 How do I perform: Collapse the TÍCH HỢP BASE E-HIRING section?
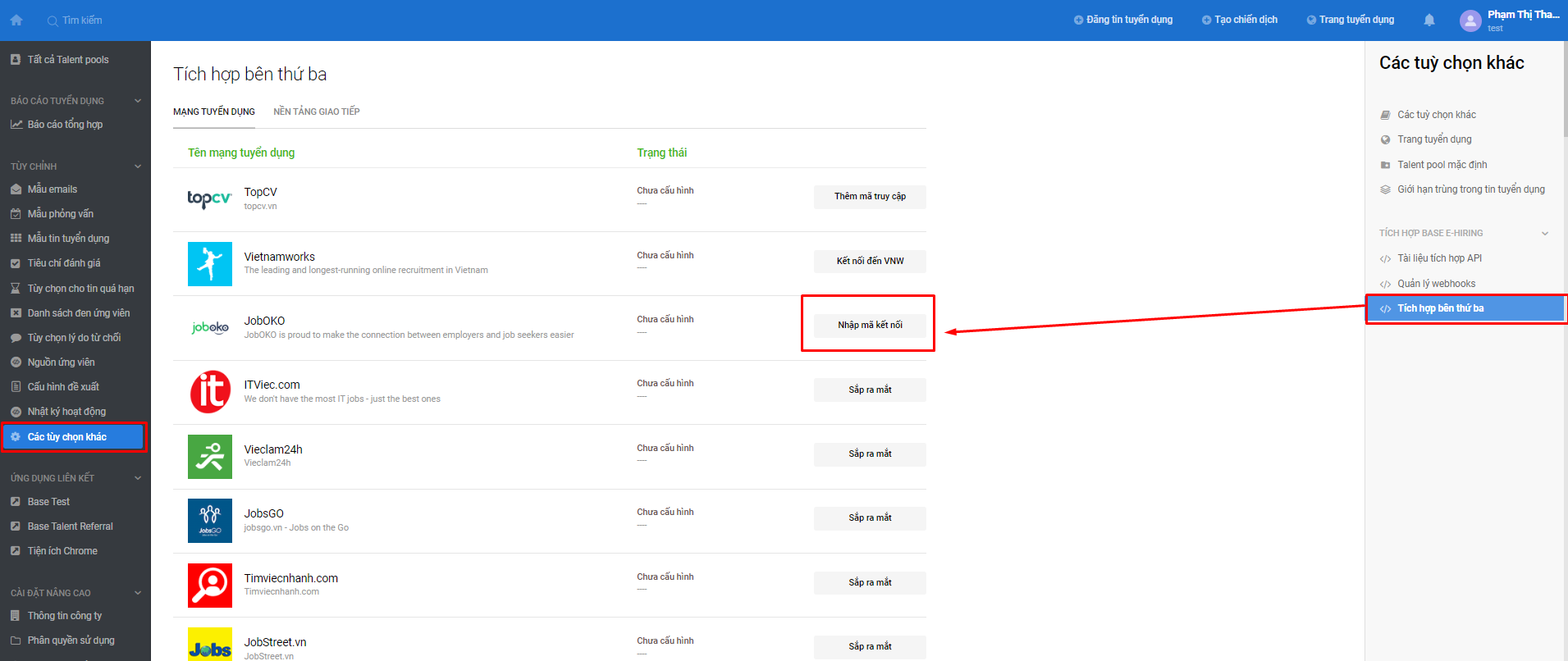[x=1545, y=234]
